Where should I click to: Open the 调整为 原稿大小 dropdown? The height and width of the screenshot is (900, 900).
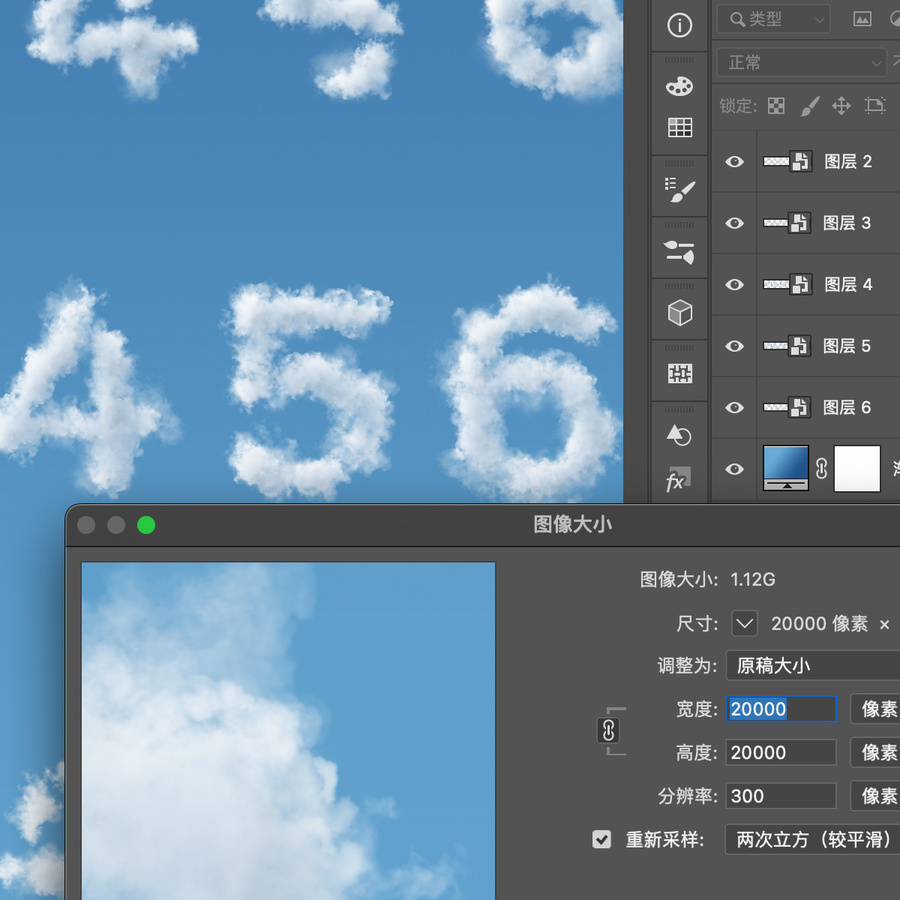coord(813,666)
